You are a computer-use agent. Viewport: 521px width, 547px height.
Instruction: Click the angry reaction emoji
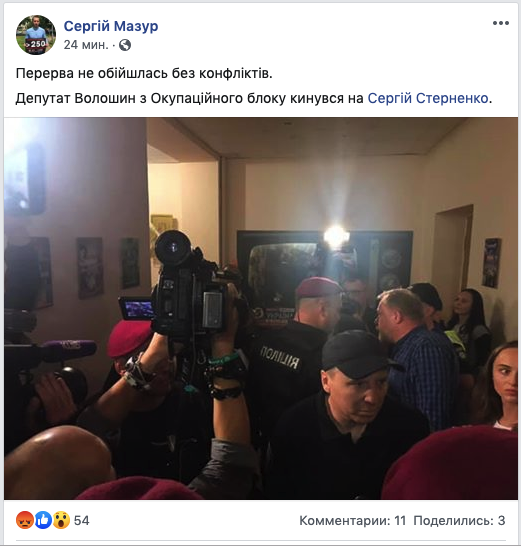point(25,520)
